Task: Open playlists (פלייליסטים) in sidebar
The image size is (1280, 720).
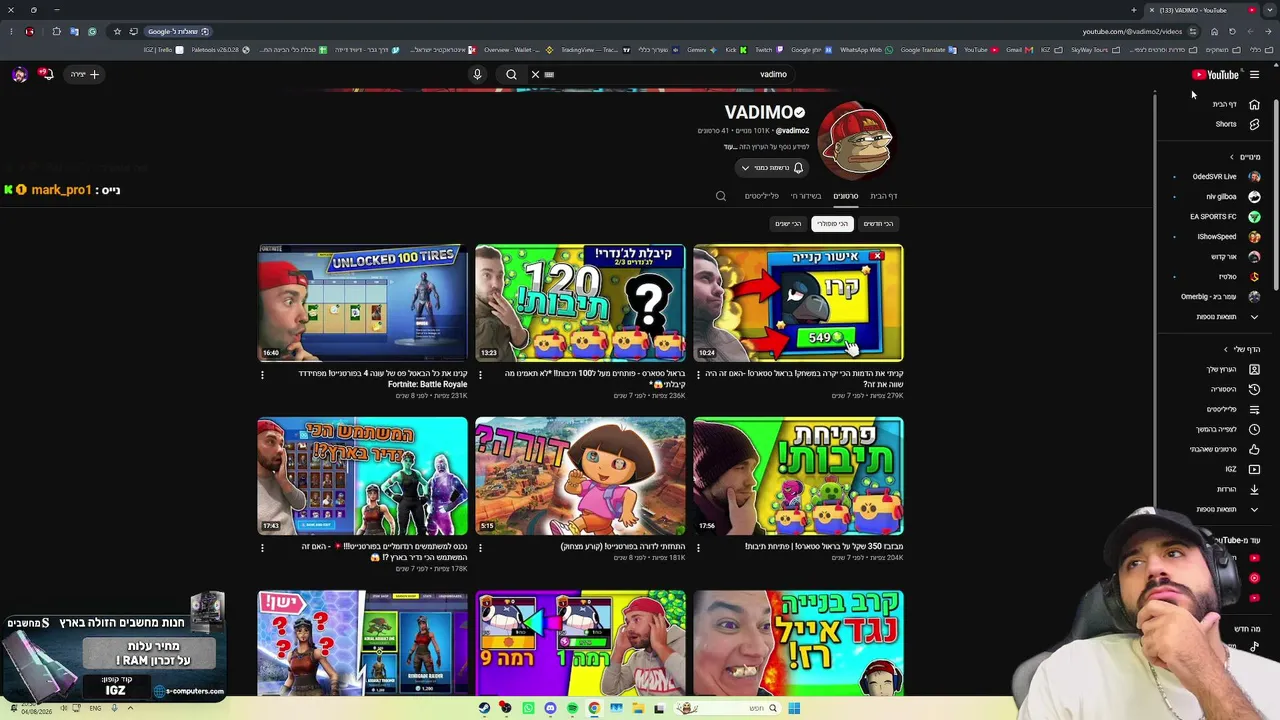Action: tap(1233, 409)
